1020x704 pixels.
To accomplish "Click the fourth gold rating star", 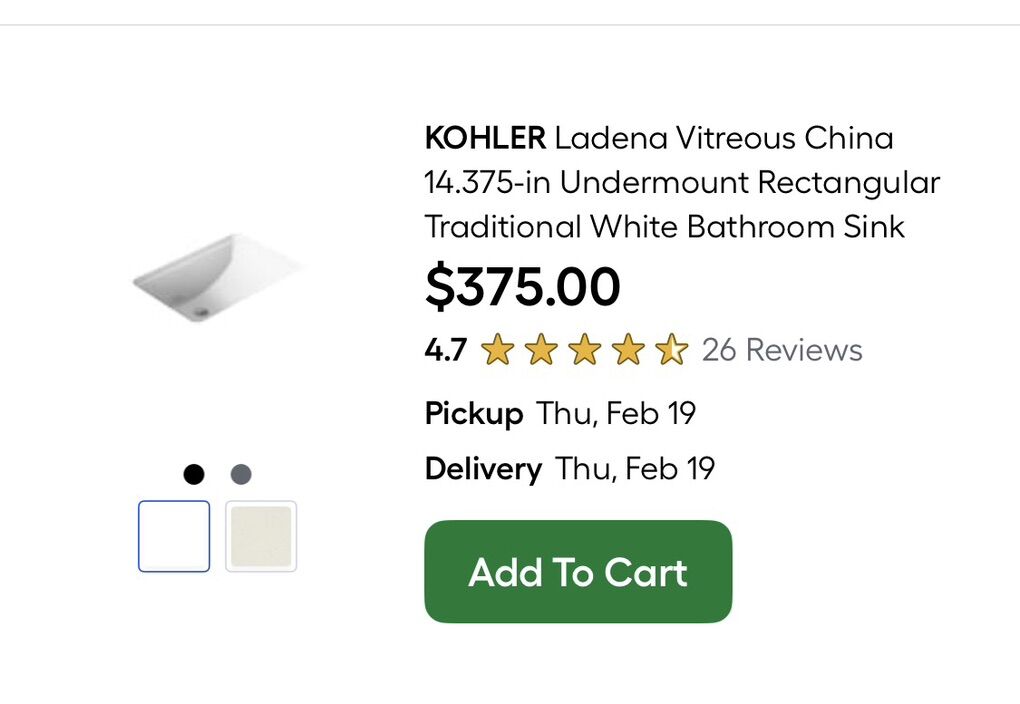I will click(x=628, y=350).
